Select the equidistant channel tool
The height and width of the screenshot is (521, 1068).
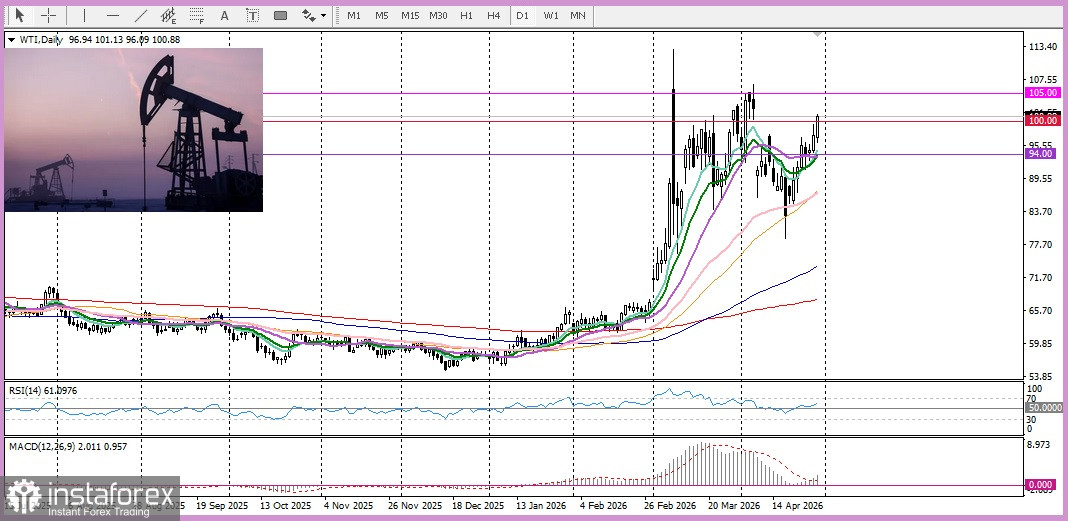pyautogui.click(x=169, y=15)
